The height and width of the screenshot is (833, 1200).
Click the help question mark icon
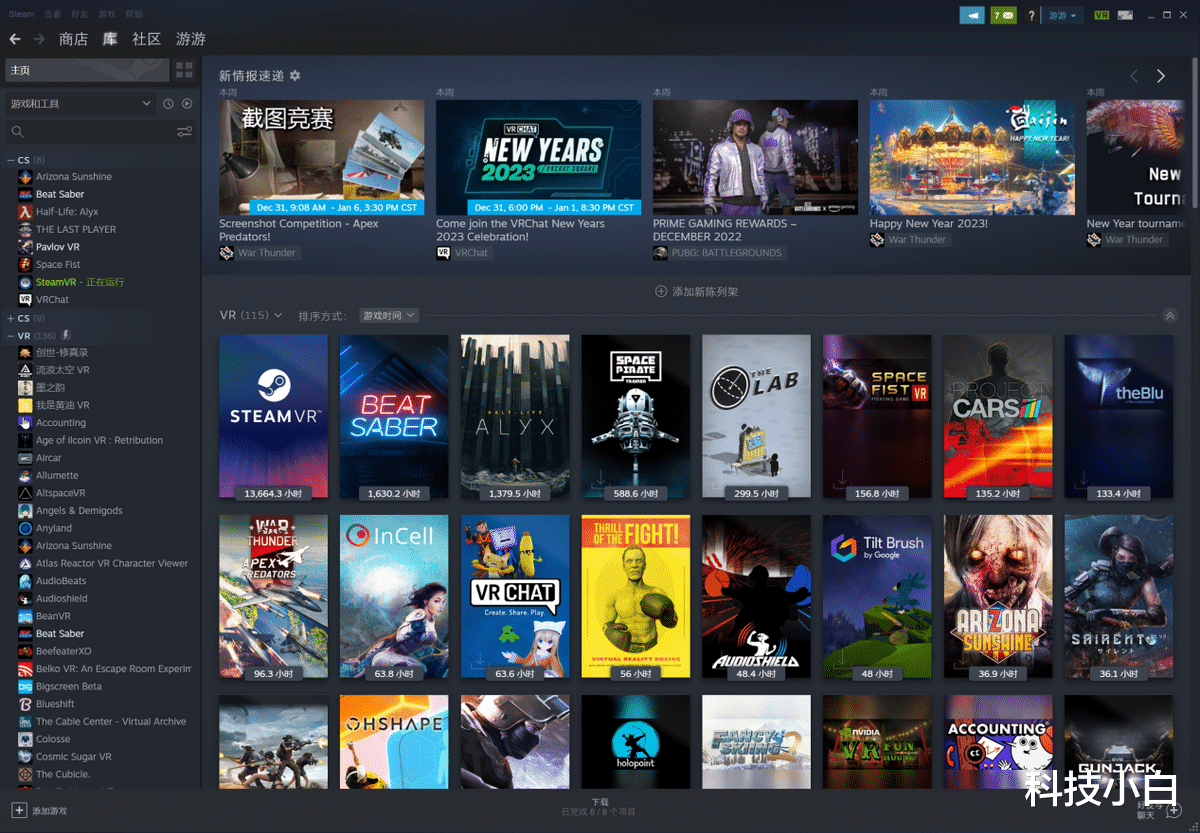pyautogui.click(x=1030, y=15)
